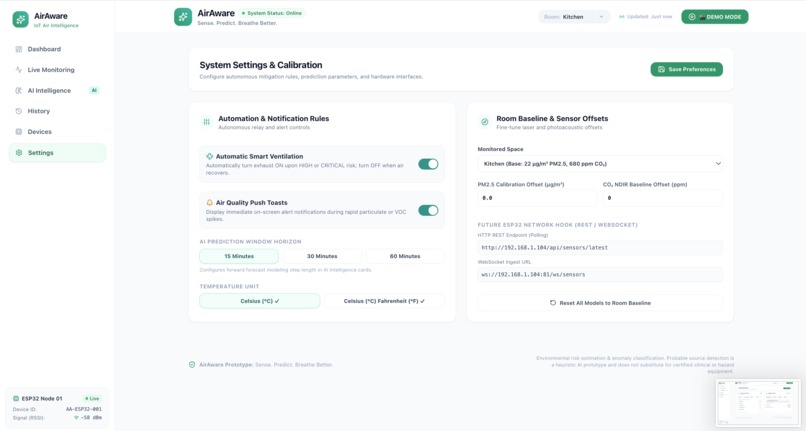The height and width of the screenshot is (431, 806).
Task: Click the Live Monitoring pulse icon
Action: point(19,70)
